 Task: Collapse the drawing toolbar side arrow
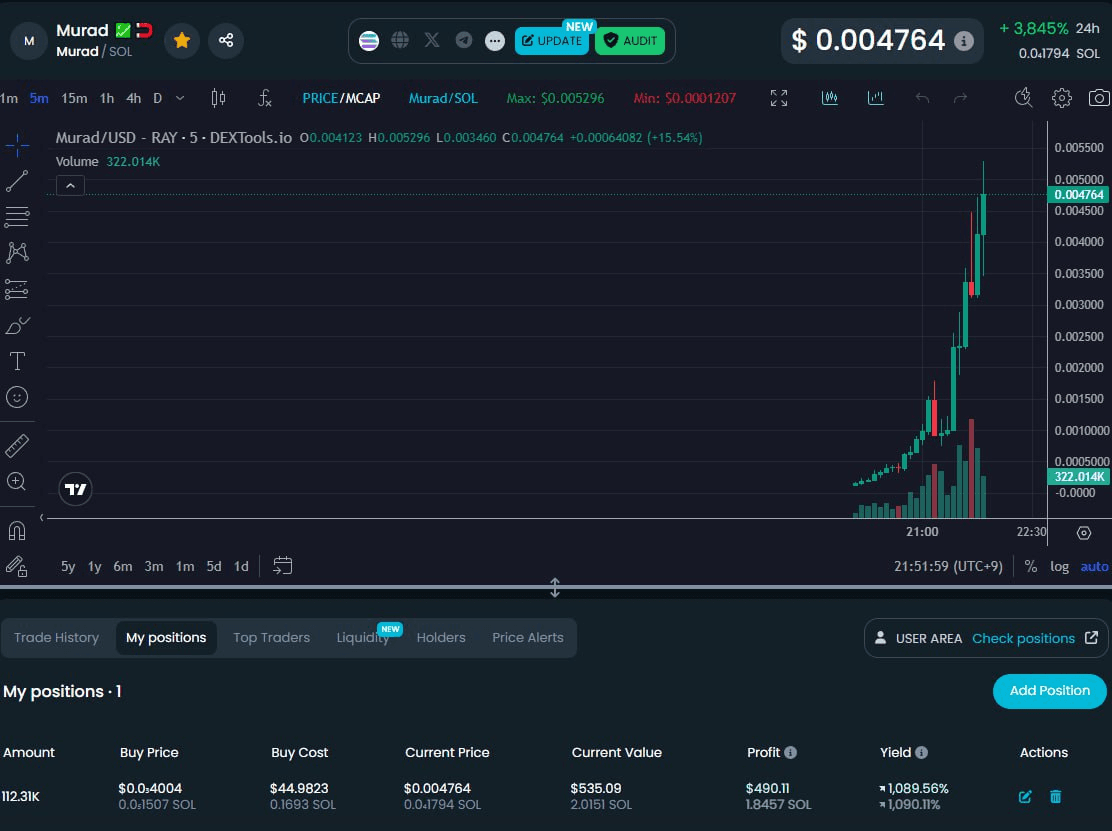[x=42, y=518]
